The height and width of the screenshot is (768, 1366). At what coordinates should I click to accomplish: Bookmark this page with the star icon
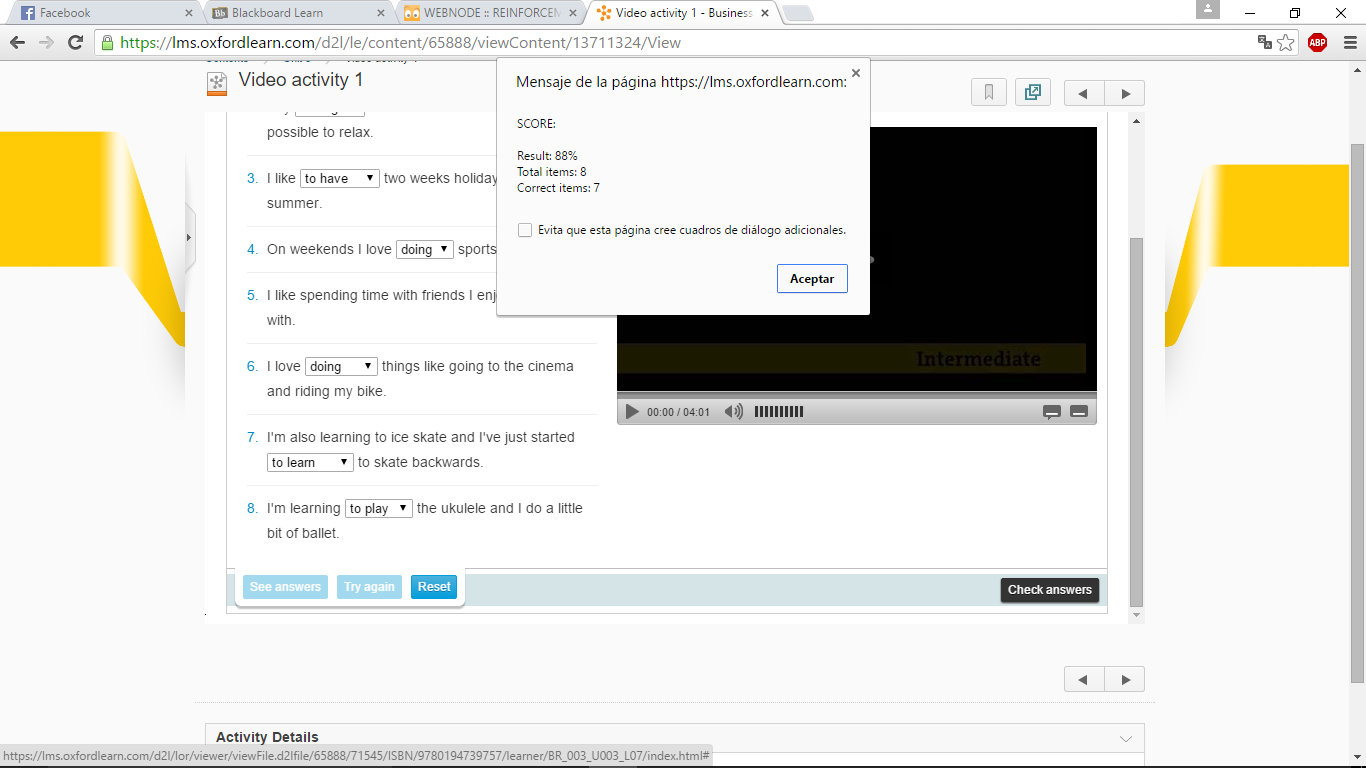pyautogui.click(x=1286, y=42)
